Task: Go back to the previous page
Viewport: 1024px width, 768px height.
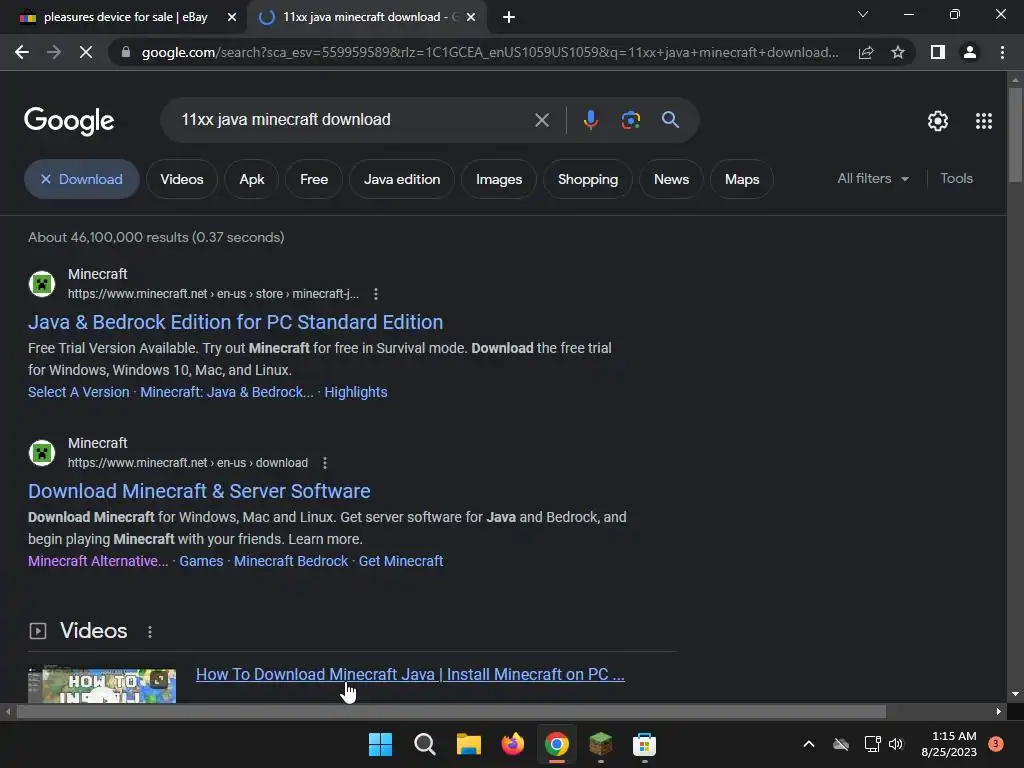Action: [x=22, y=52]
